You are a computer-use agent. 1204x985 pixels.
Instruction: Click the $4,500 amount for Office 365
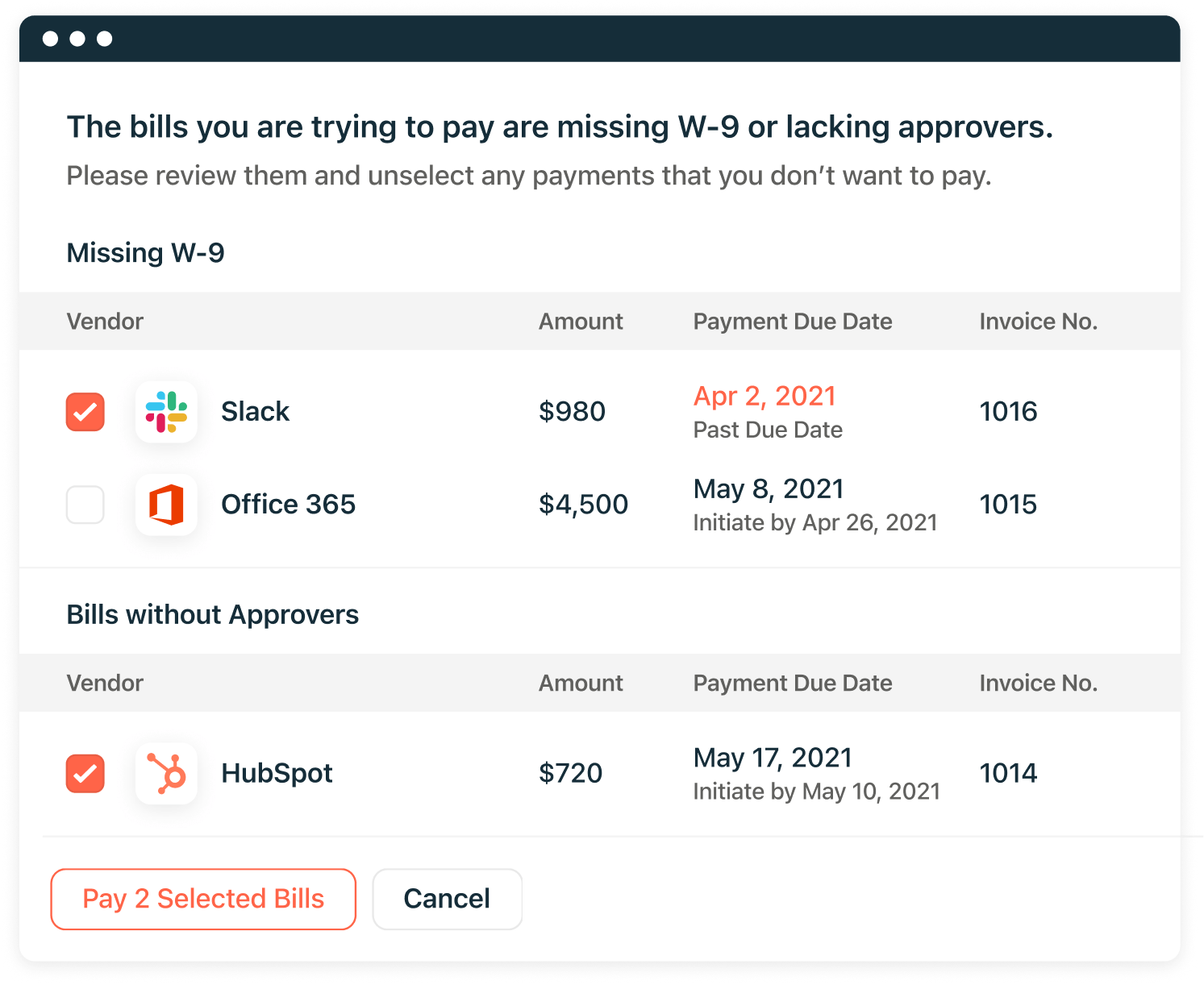pos(583,505)
